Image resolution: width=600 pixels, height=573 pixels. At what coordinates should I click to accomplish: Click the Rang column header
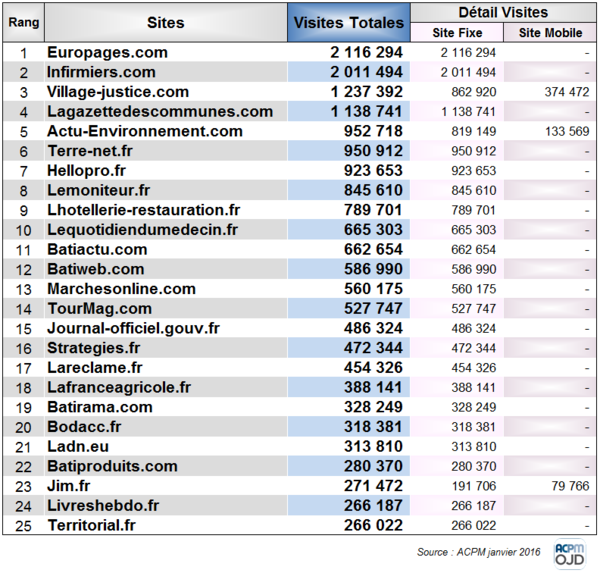pos(24,23)
